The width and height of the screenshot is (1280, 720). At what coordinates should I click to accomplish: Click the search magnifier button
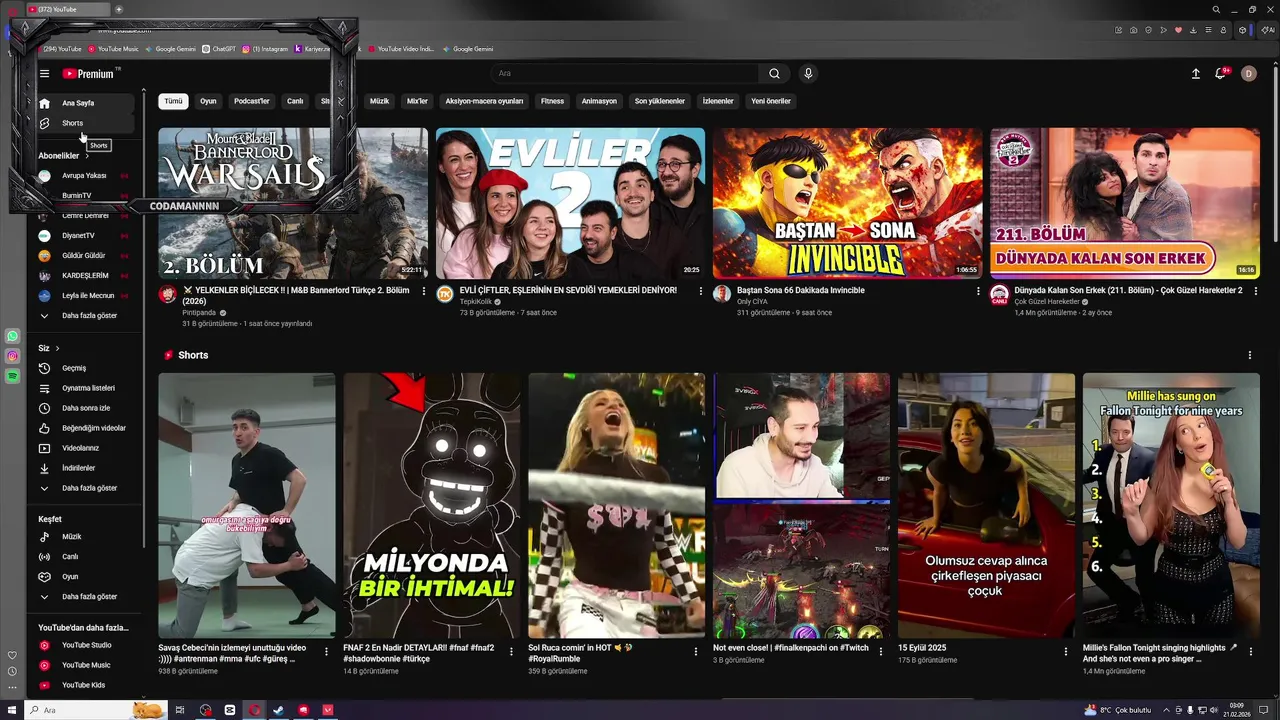(x=774, y=73)
